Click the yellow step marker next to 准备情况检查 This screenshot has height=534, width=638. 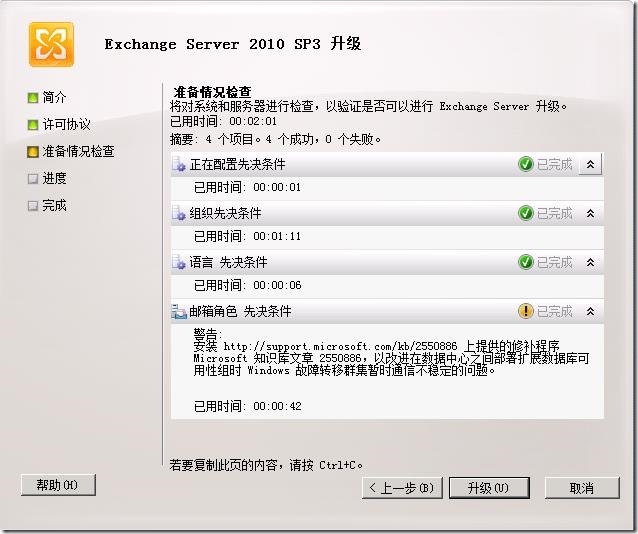(x=33, y=152)
